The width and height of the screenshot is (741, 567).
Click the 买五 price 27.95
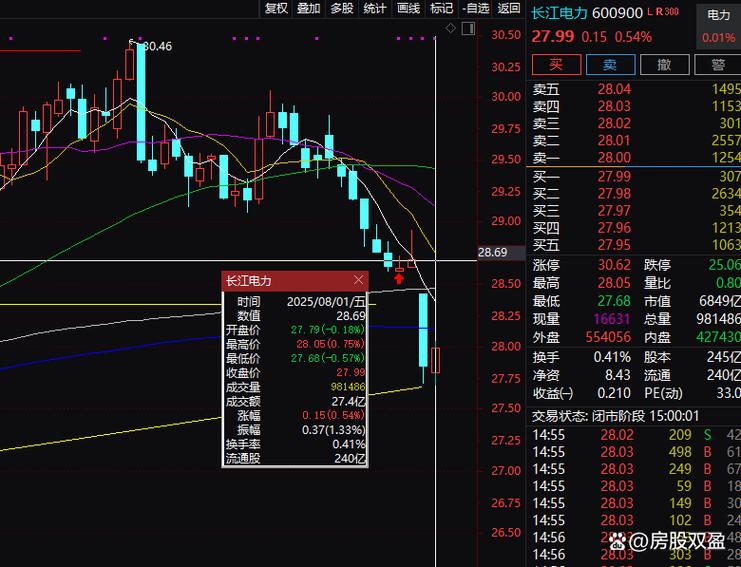[x=614, y=245]
